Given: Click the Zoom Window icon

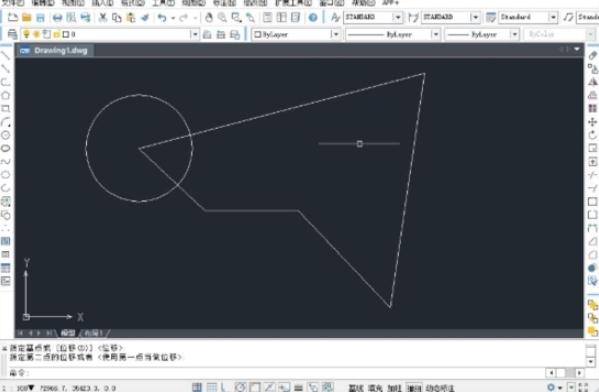Looking at the screenshot, I should pos(236,17).
